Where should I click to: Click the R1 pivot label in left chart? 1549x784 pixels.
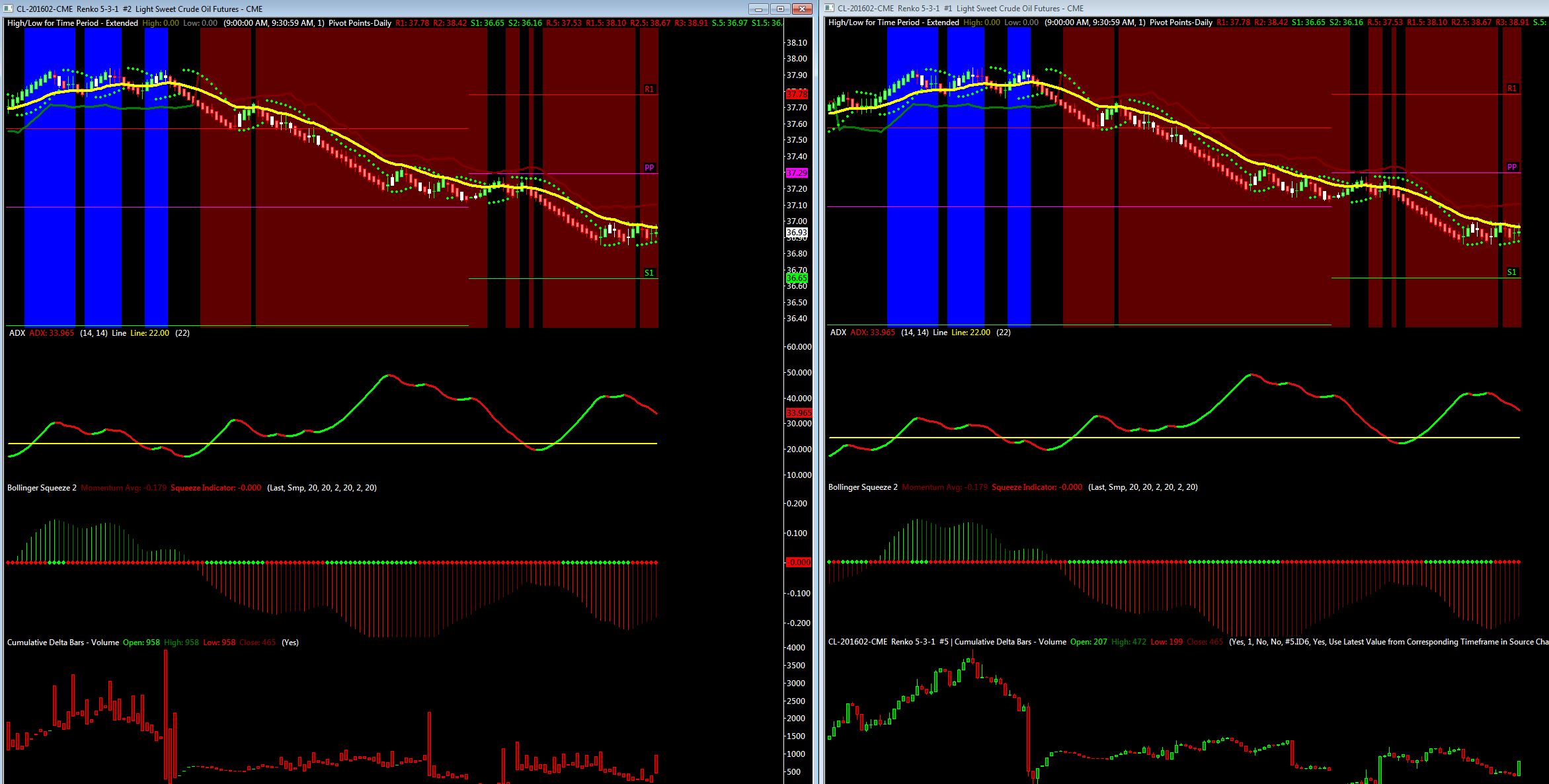coord(649,89)
